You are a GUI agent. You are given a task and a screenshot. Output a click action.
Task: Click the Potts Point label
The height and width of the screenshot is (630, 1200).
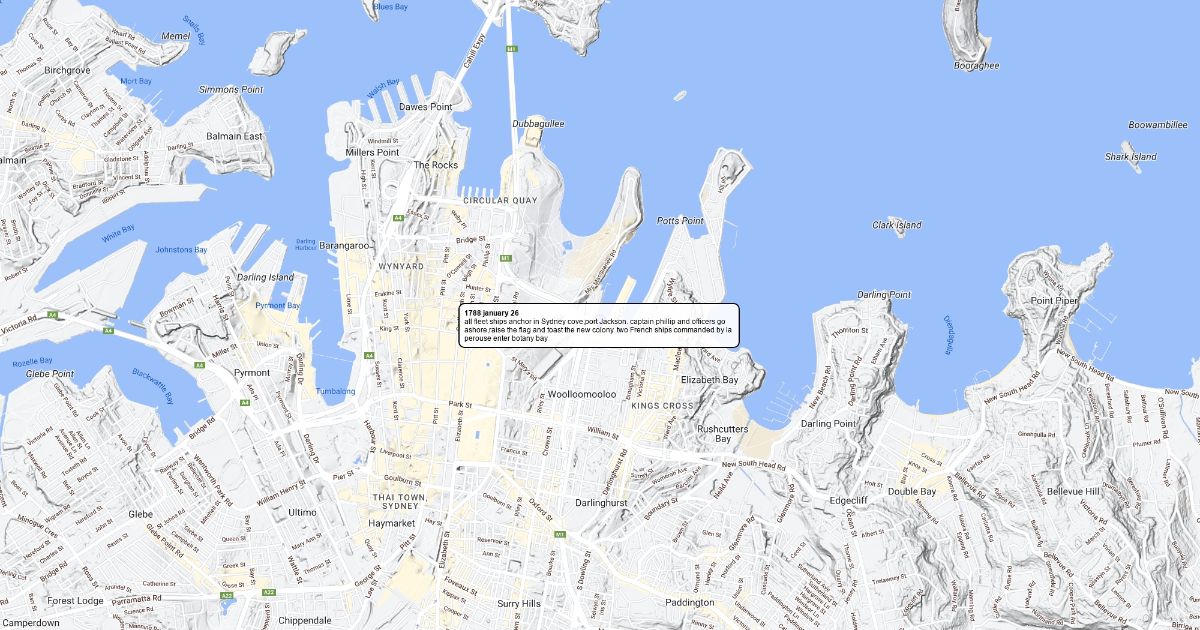click(680, 221)
